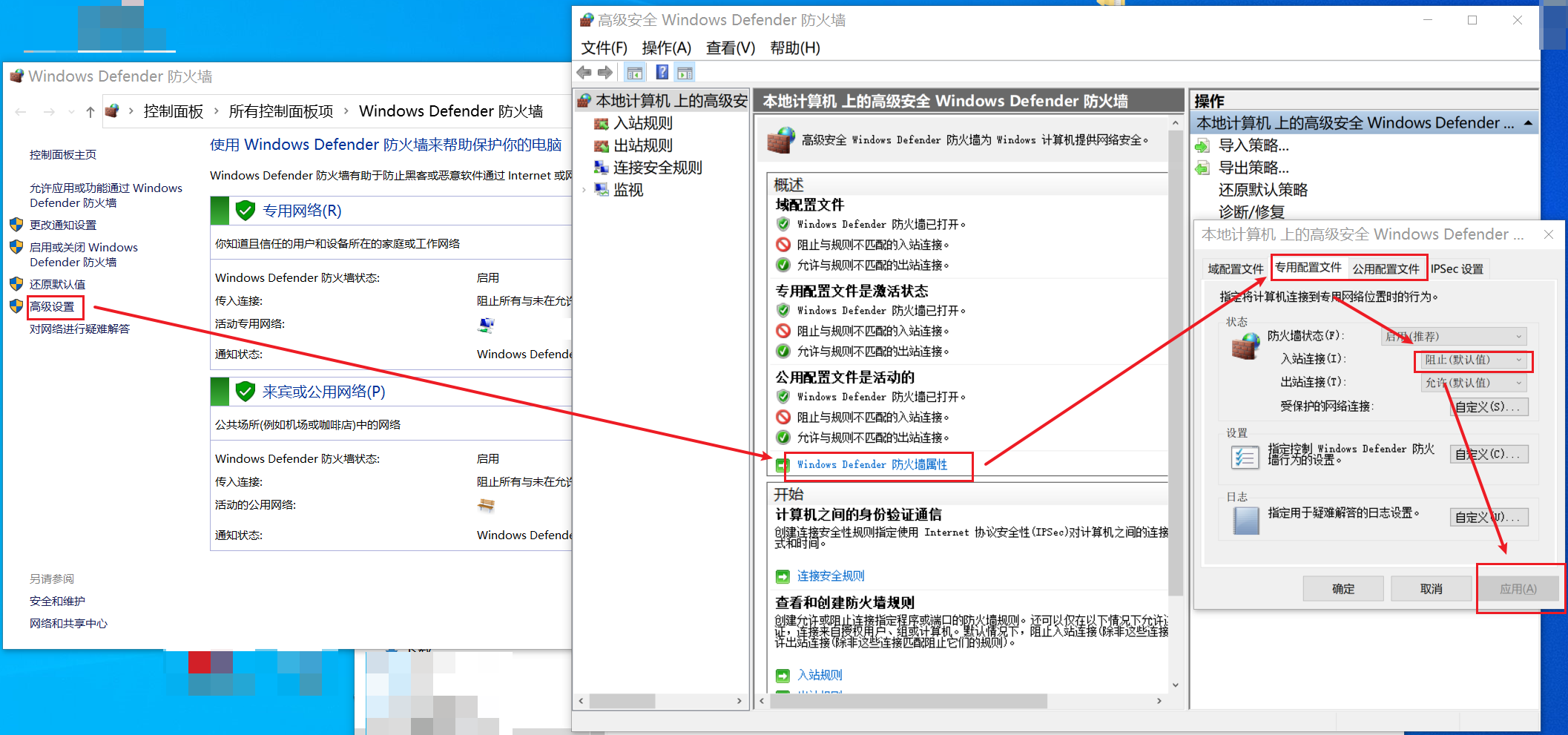Click the 自定义 button for log settings
The height and width of the screenshot is (735, 1568).
[x=1489, y=517]
